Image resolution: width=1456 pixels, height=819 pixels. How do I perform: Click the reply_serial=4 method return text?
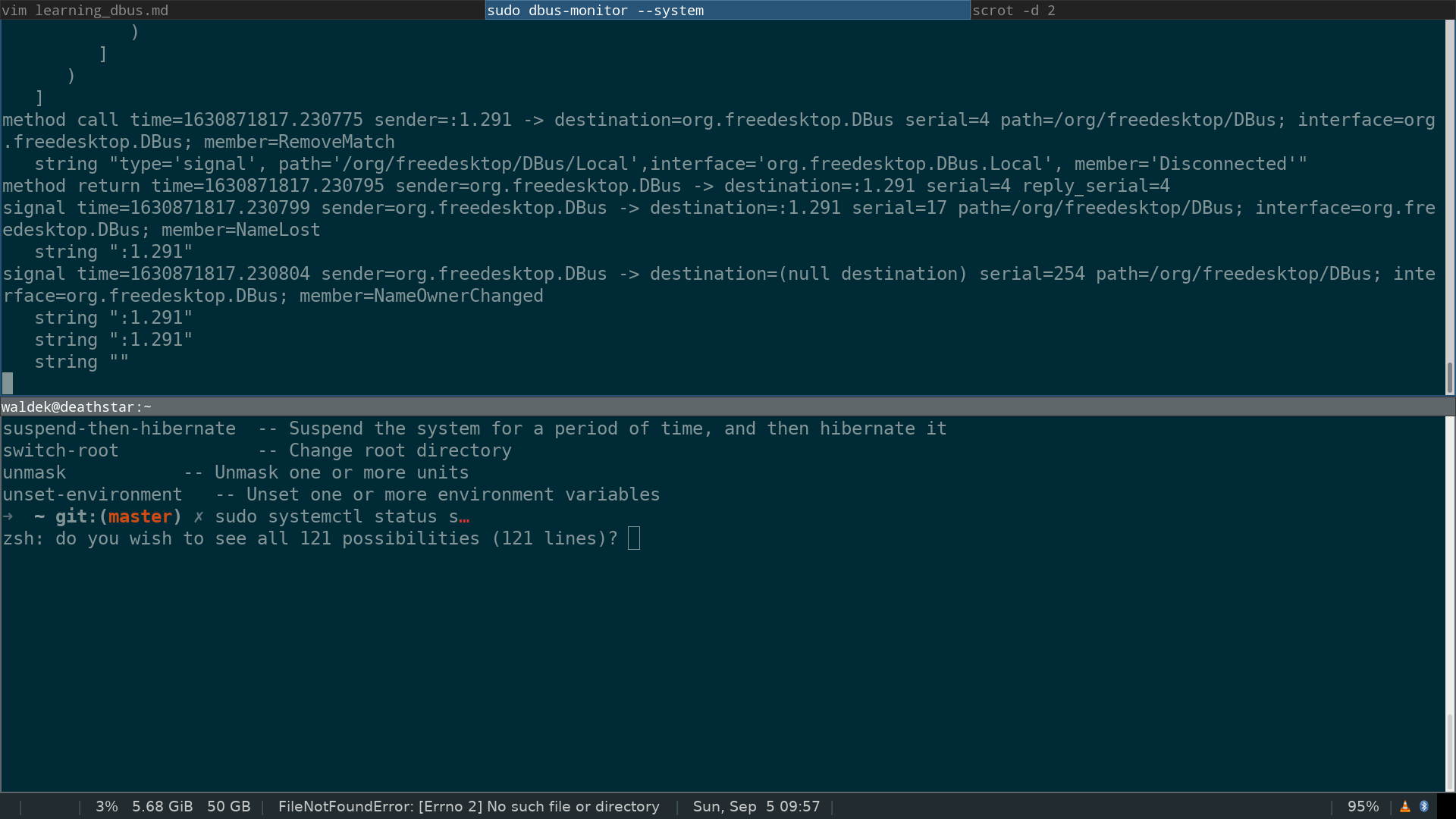coord(1096,186)
